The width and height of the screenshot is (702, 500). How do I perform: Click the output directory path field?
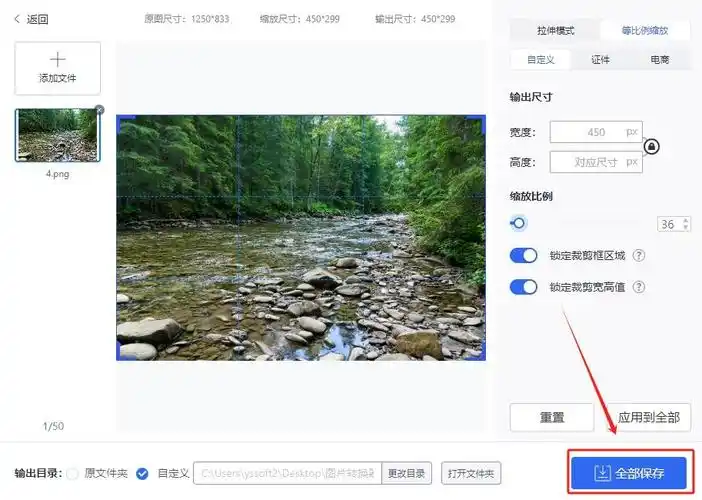point(287,473)
